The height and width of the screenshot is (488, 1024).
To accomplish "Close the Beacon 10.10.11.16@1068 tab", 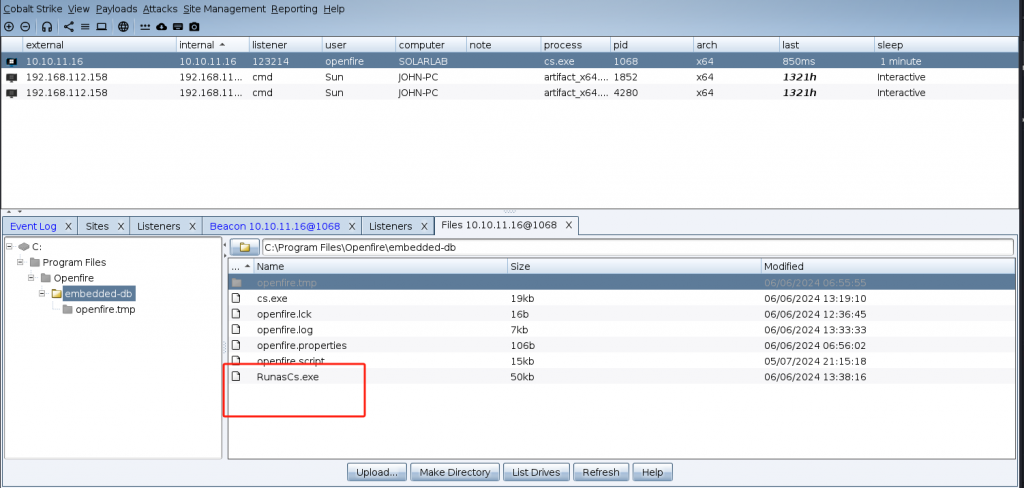I will [351, 226].
